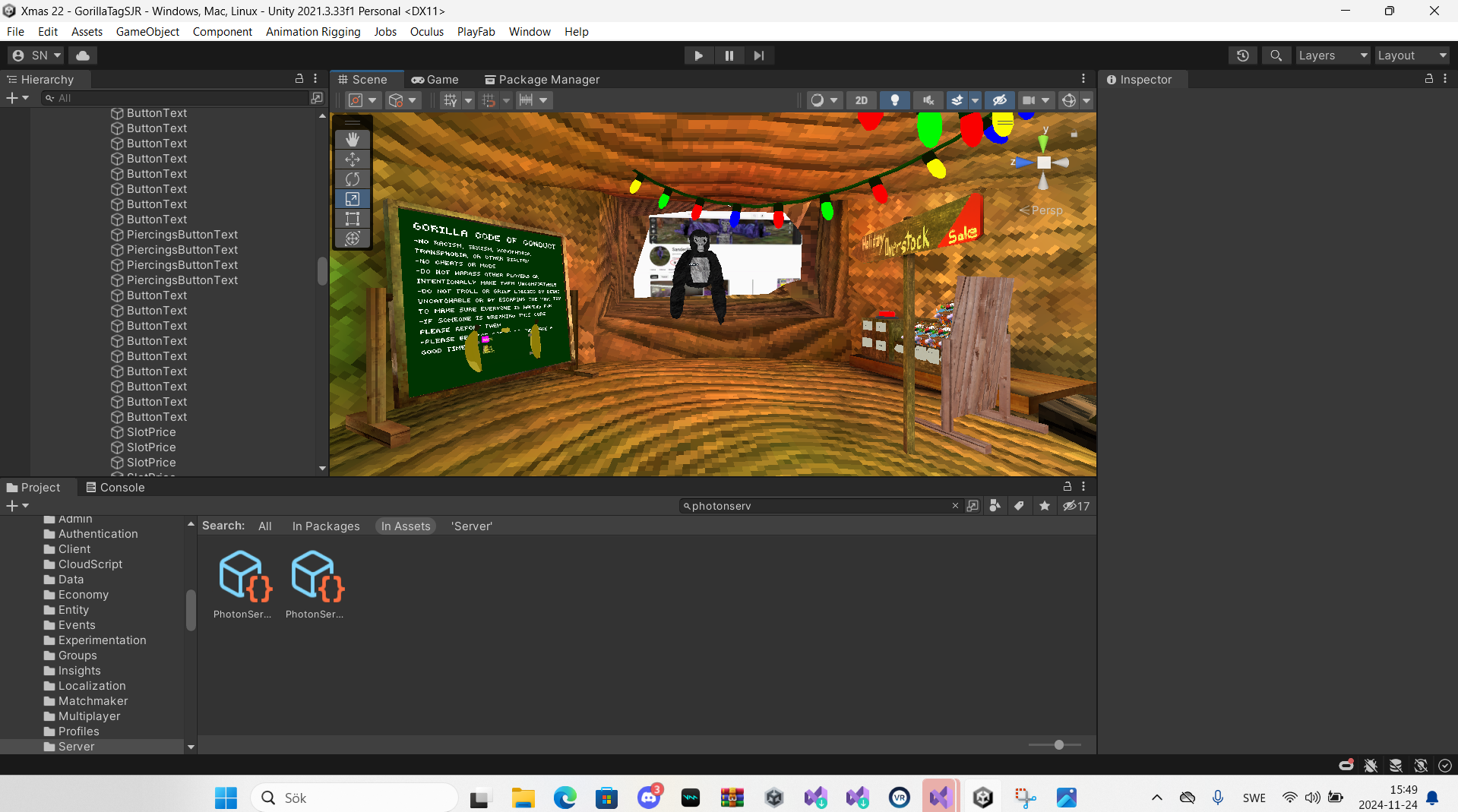Screen dimensions: 1458x812
Task: Click the Step frame button
Action: (759, 55)
